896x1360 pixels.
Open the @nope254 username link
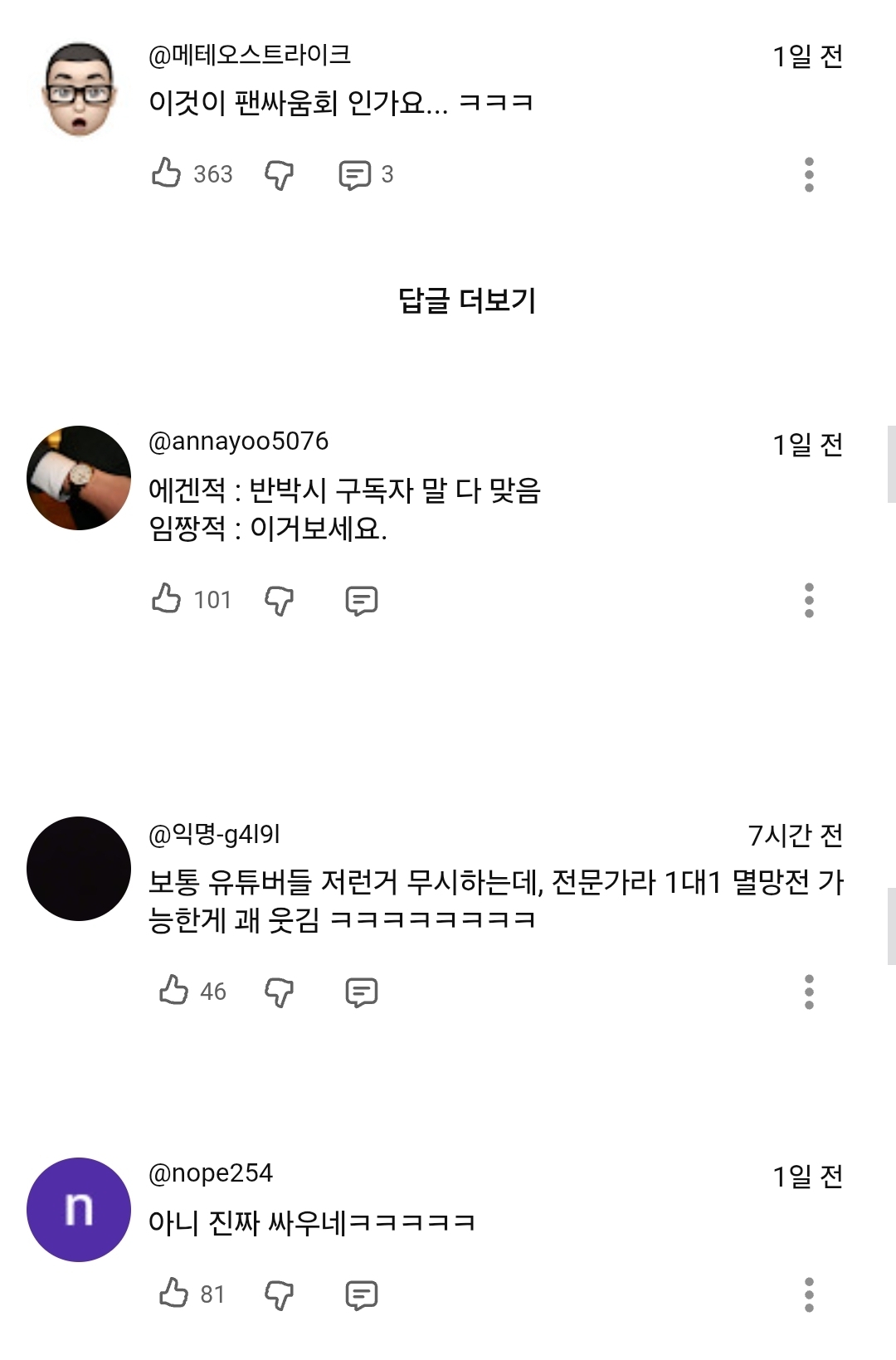click(x=211, y=1173)
